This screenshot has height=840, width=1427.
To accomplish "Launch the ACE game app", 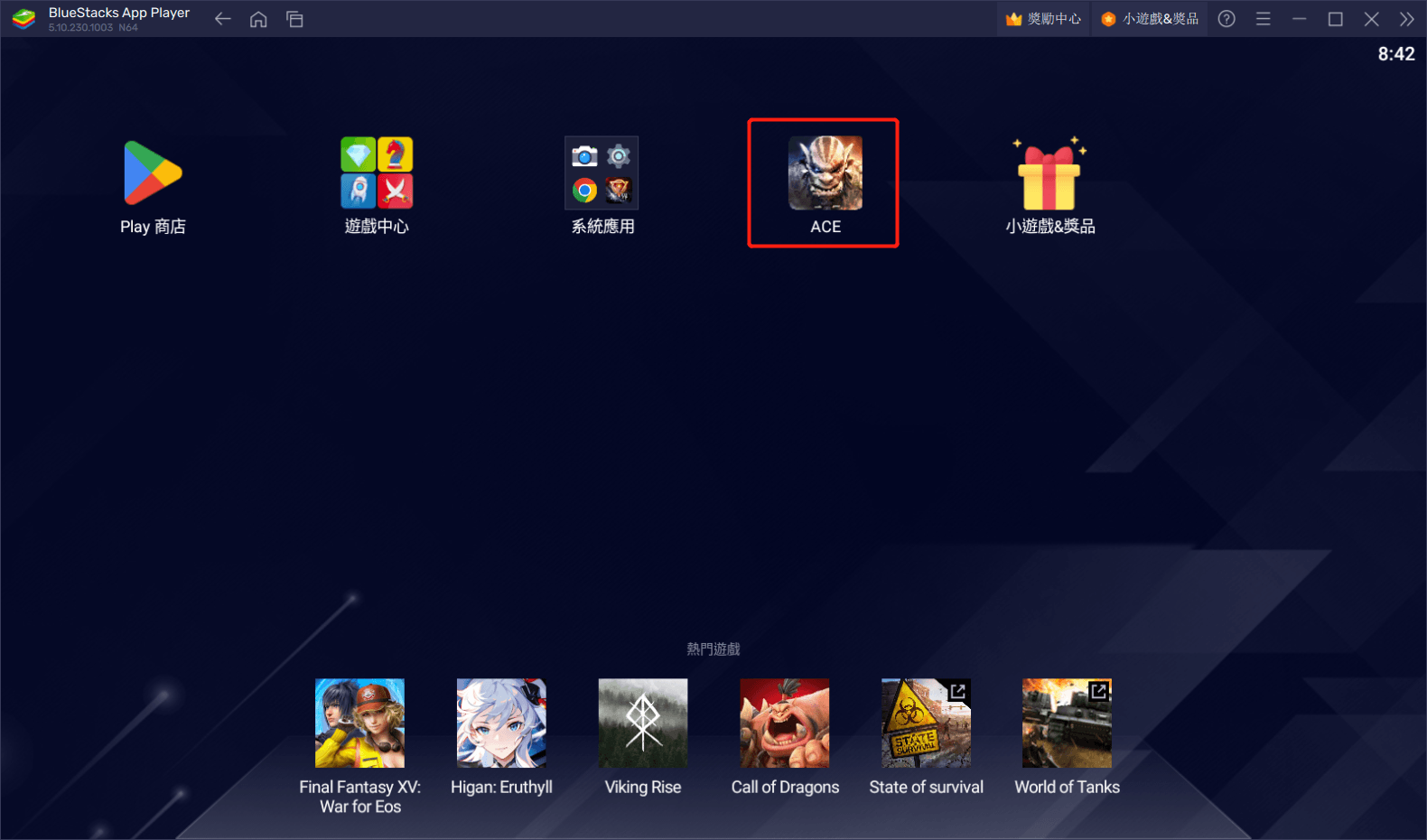I will coord(825,173).
